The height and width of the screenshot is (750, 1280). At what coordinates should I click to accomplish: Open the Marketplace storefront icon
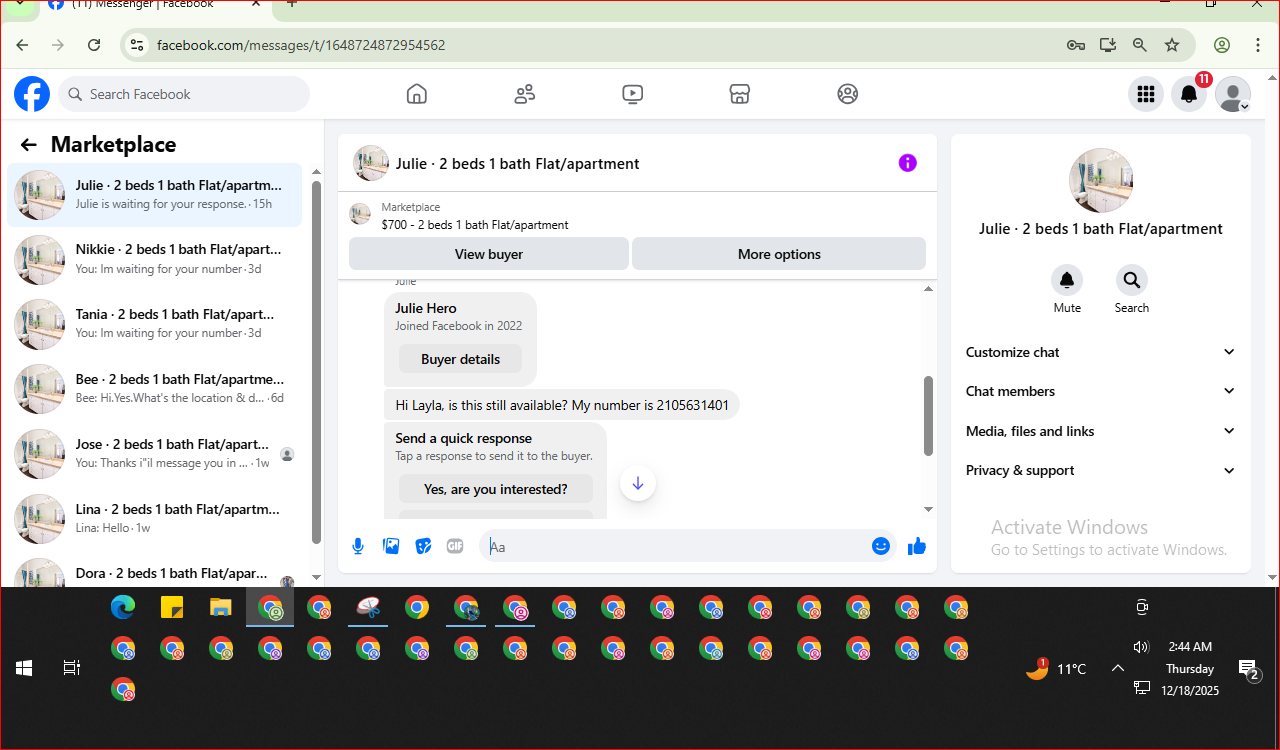tap(739, 94)
